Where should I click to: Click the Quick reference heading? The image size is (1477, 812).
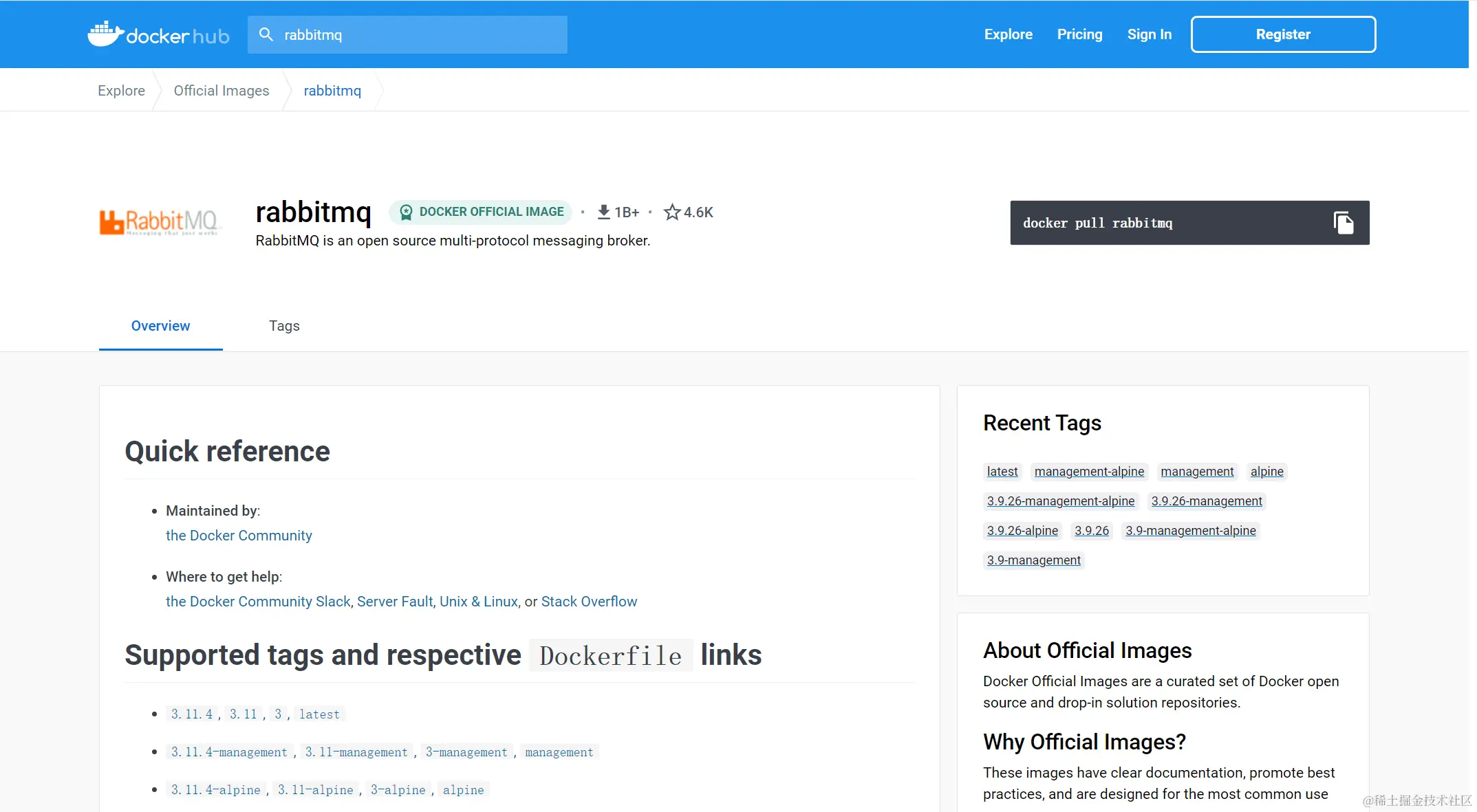click(x=227, y=452)
